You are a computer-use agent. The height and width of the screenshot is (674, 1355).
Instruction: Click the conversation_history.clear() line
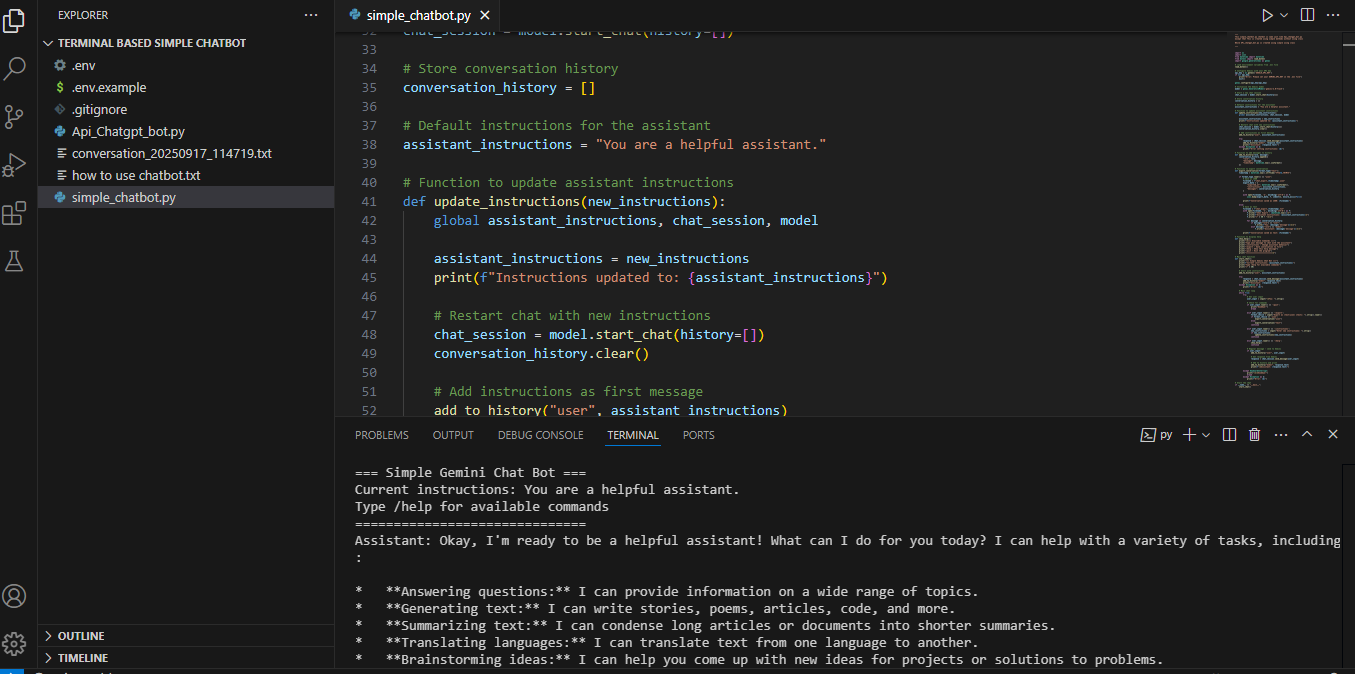[541, 353]
